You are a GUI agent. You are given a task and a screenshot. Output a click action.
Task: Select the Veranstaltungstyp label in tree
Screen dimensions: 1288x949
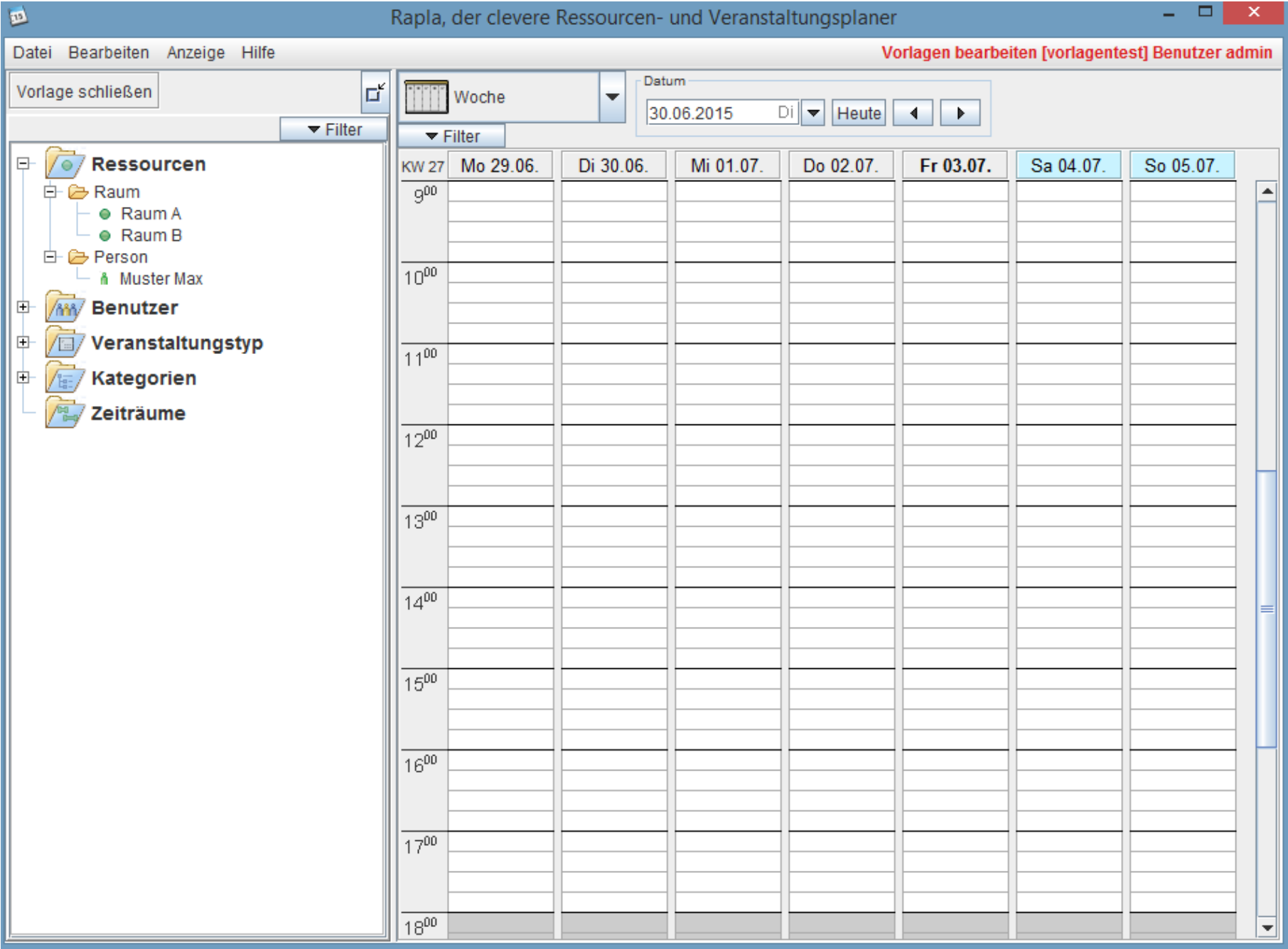[x=177, y=343]
